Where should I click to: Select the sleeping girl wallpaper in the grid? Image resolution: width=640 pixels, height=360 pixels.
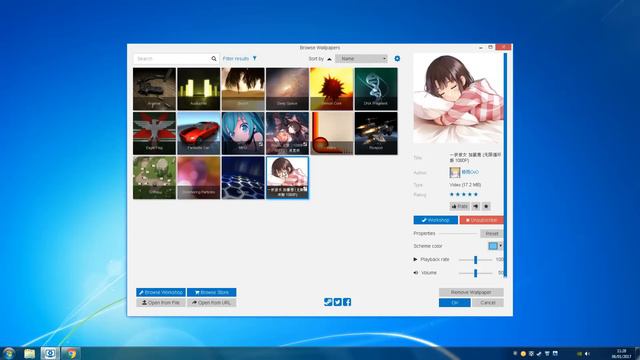click(x=287, y=178)
